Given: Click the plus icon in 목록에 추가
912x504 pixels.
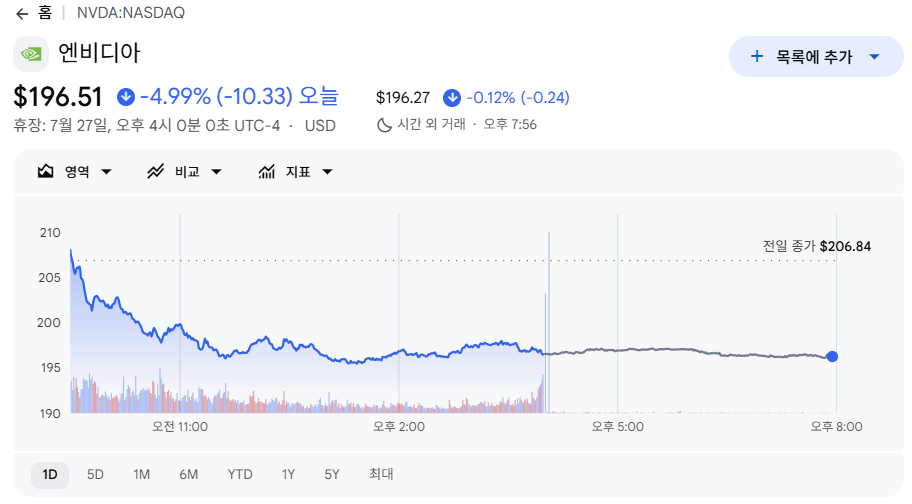Looking at the screenshot, I should coord(757,56).
